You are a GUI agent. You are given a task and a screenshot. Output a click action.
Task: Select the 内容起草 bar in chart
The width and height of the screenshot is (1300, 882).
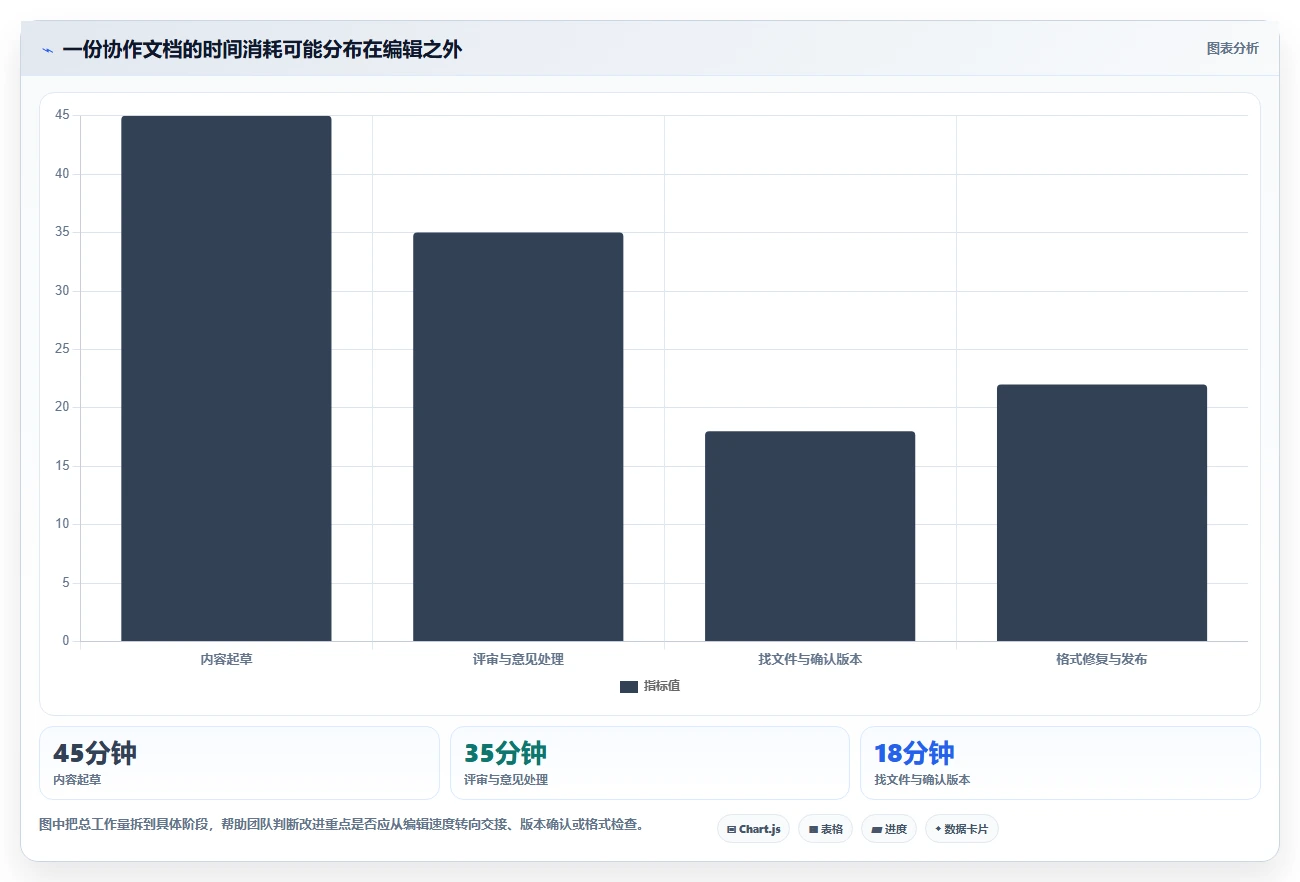tap(226, 378)
